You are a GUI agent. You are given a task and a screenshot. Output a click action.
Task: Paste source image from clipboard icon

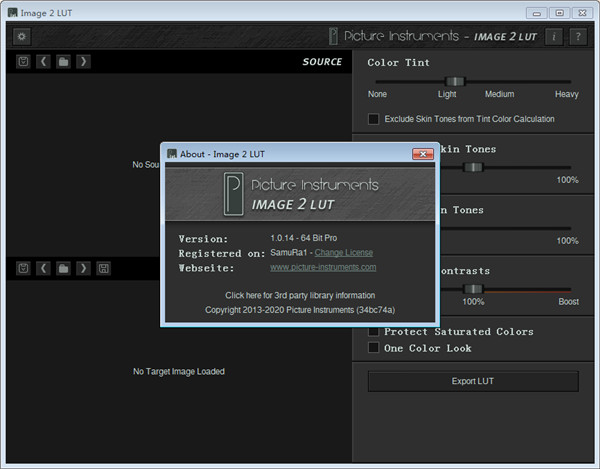(23, 61)
